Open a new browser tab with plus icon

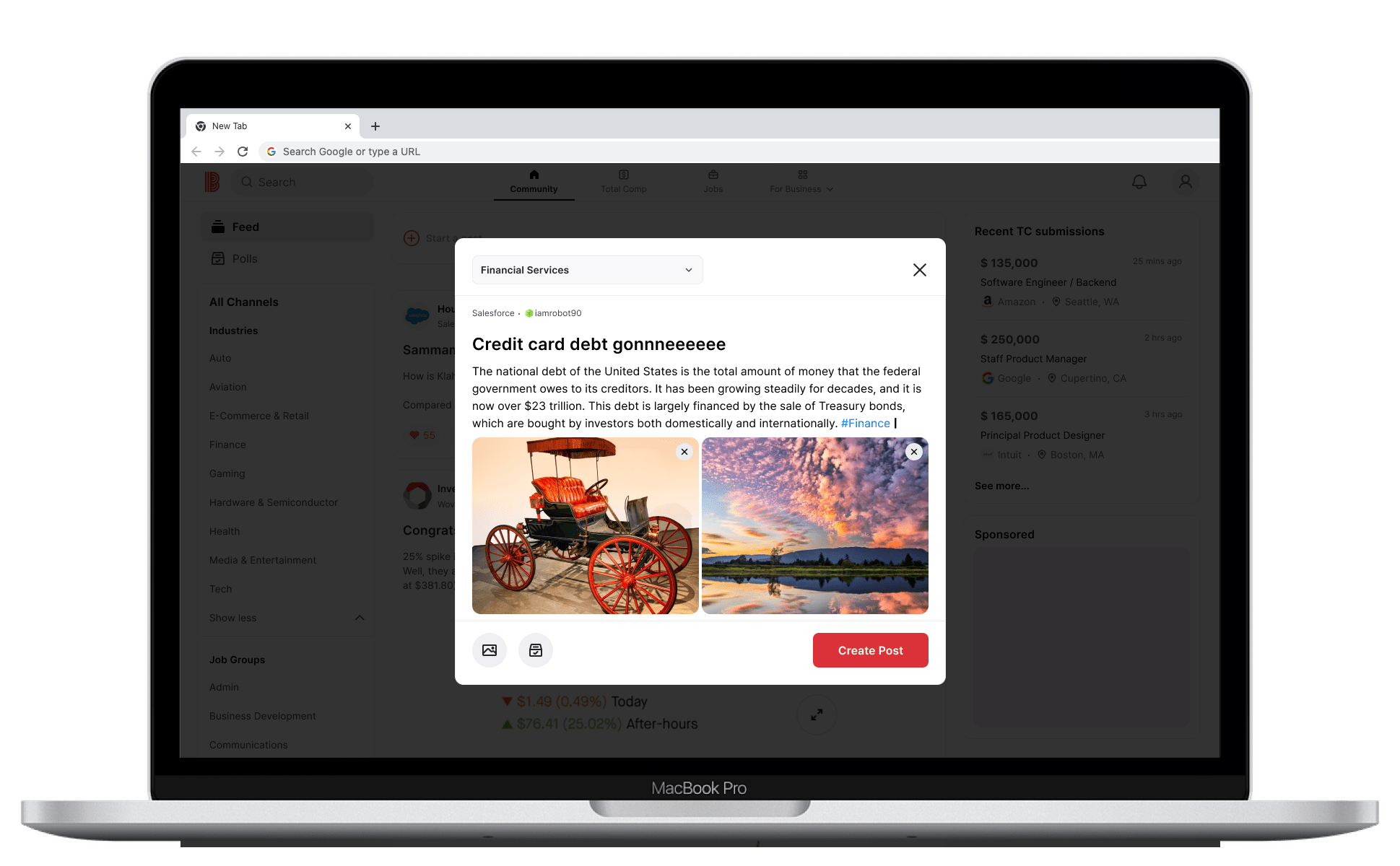pos(375,126)
